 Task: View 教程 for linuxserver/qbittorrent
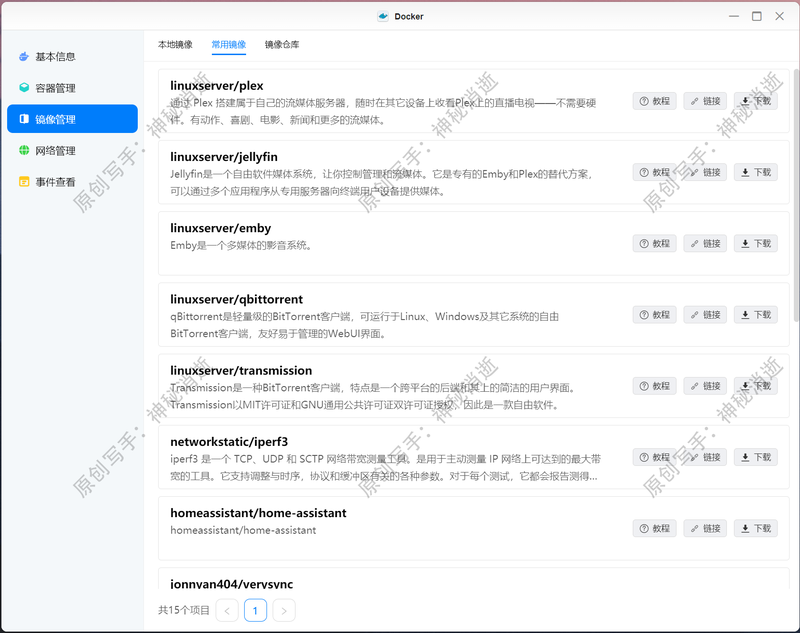655,315
